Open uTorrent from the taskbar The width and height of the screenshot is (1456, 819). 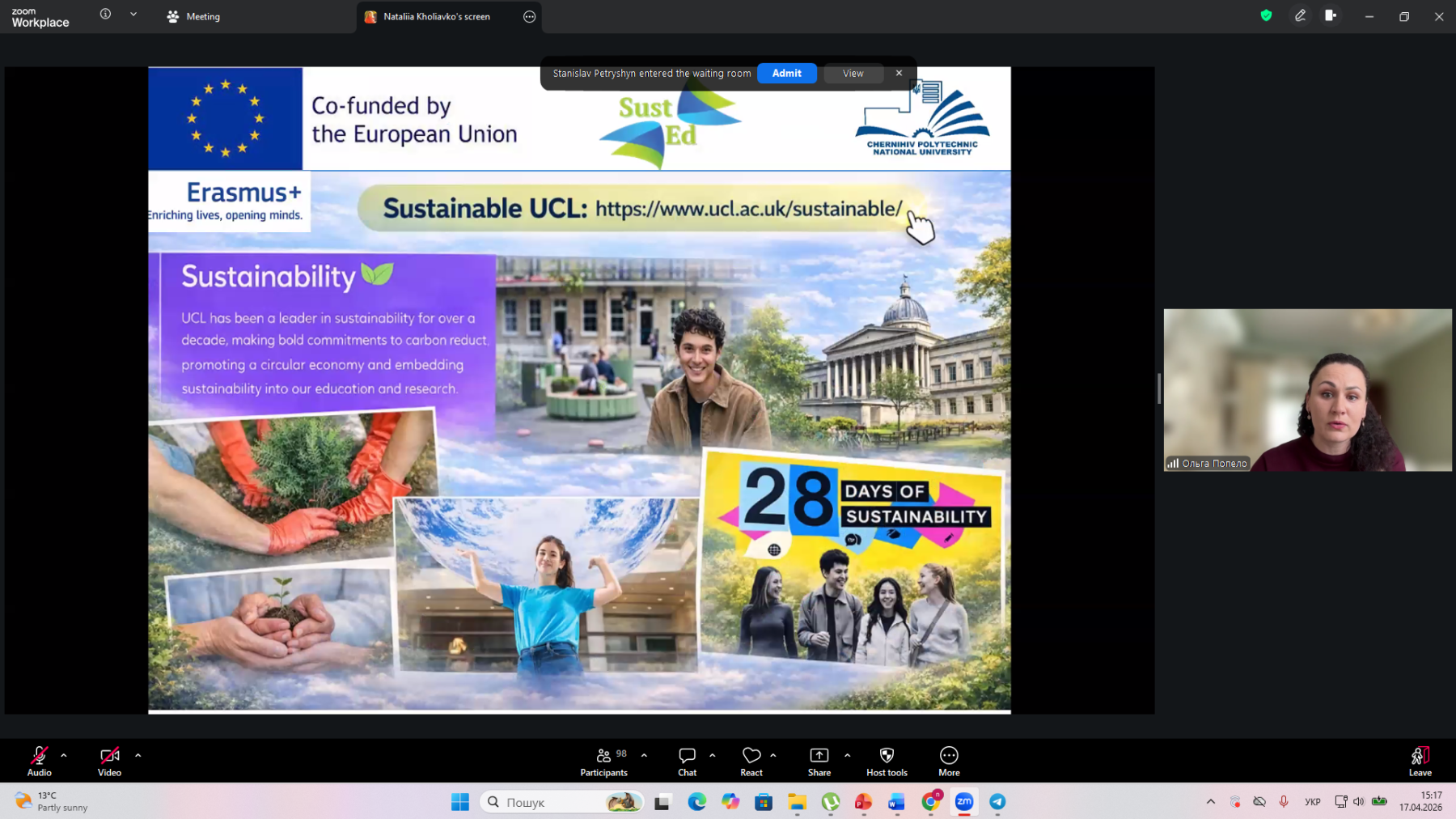pyautogui.click(x=831, y=802)
